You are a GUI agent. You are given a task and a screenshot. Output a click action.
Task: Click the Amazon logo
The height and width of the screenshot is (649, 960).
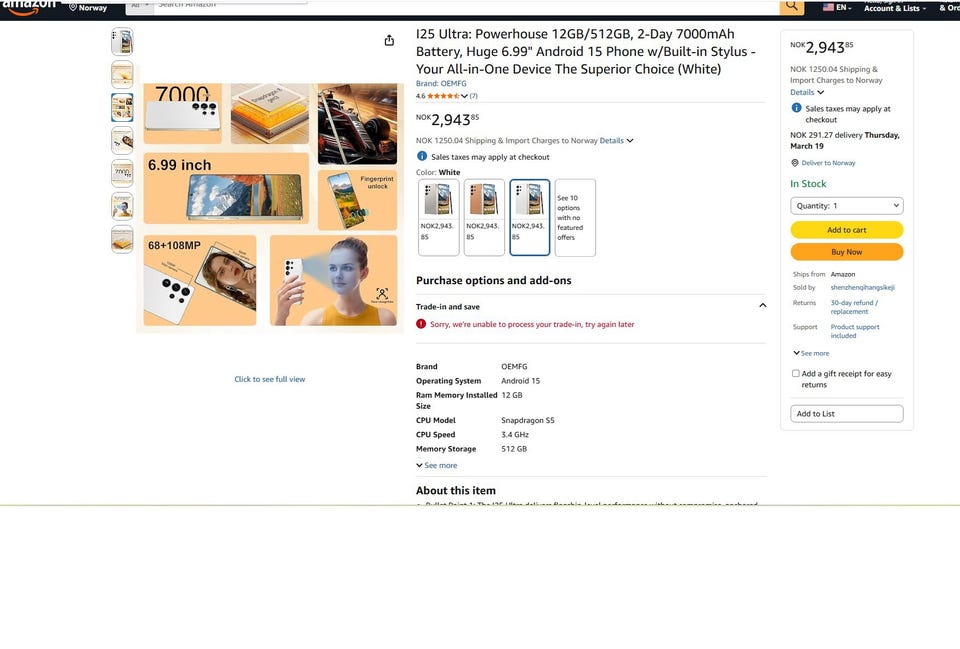(x=29, y=7)
